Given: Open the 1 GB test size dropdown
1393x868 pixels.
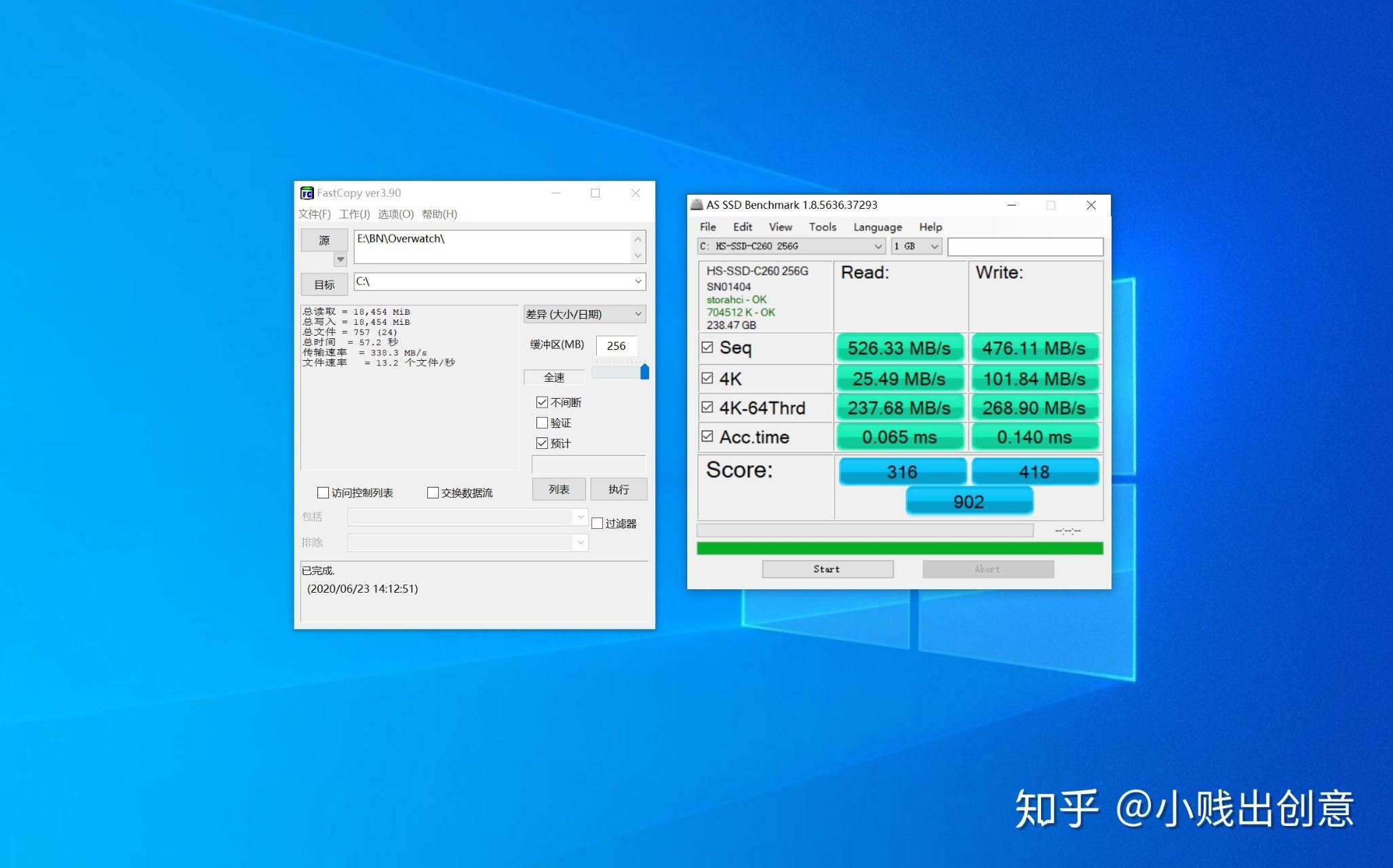Looking at the screenshot, I should 916,246.
